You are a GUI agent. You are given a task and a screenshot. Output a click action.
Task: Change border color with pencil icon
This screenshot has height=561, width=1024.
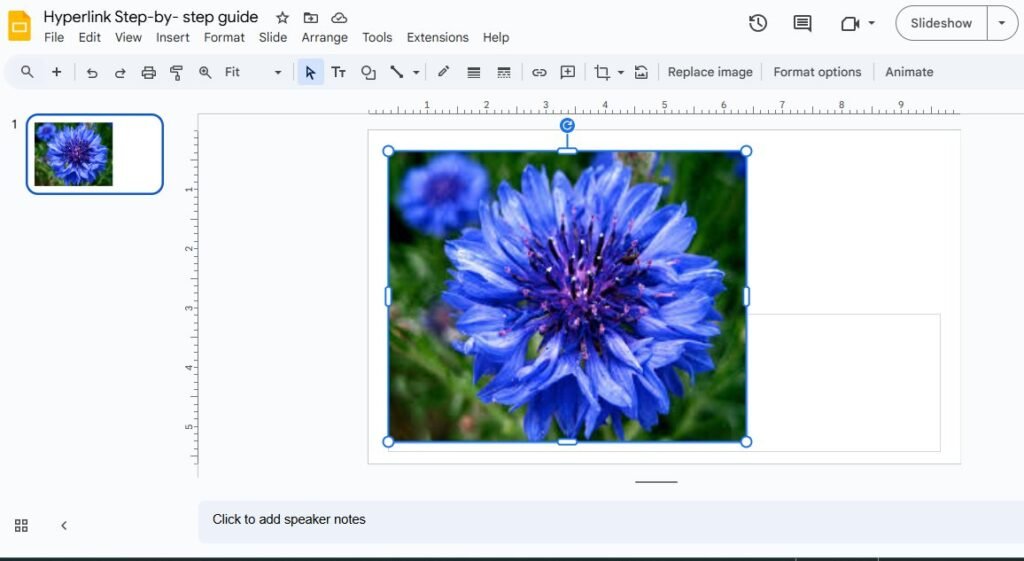(x=443, y=72)
